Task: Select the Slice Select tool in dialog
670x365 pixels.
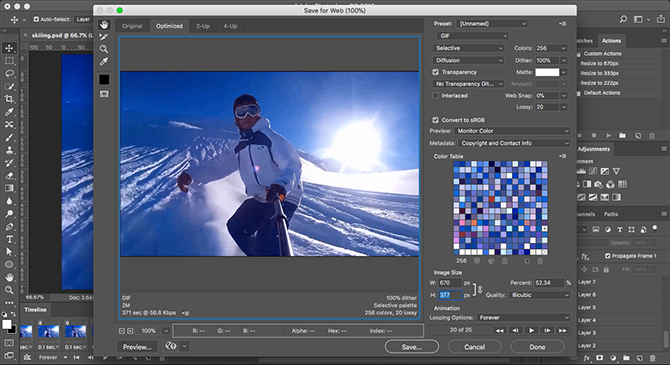Action: [104, 37]
